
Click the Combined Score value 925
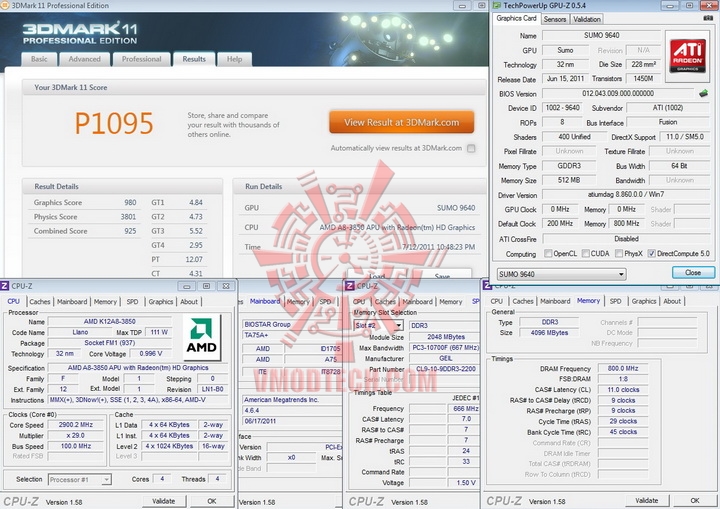[x=130, y=231]
